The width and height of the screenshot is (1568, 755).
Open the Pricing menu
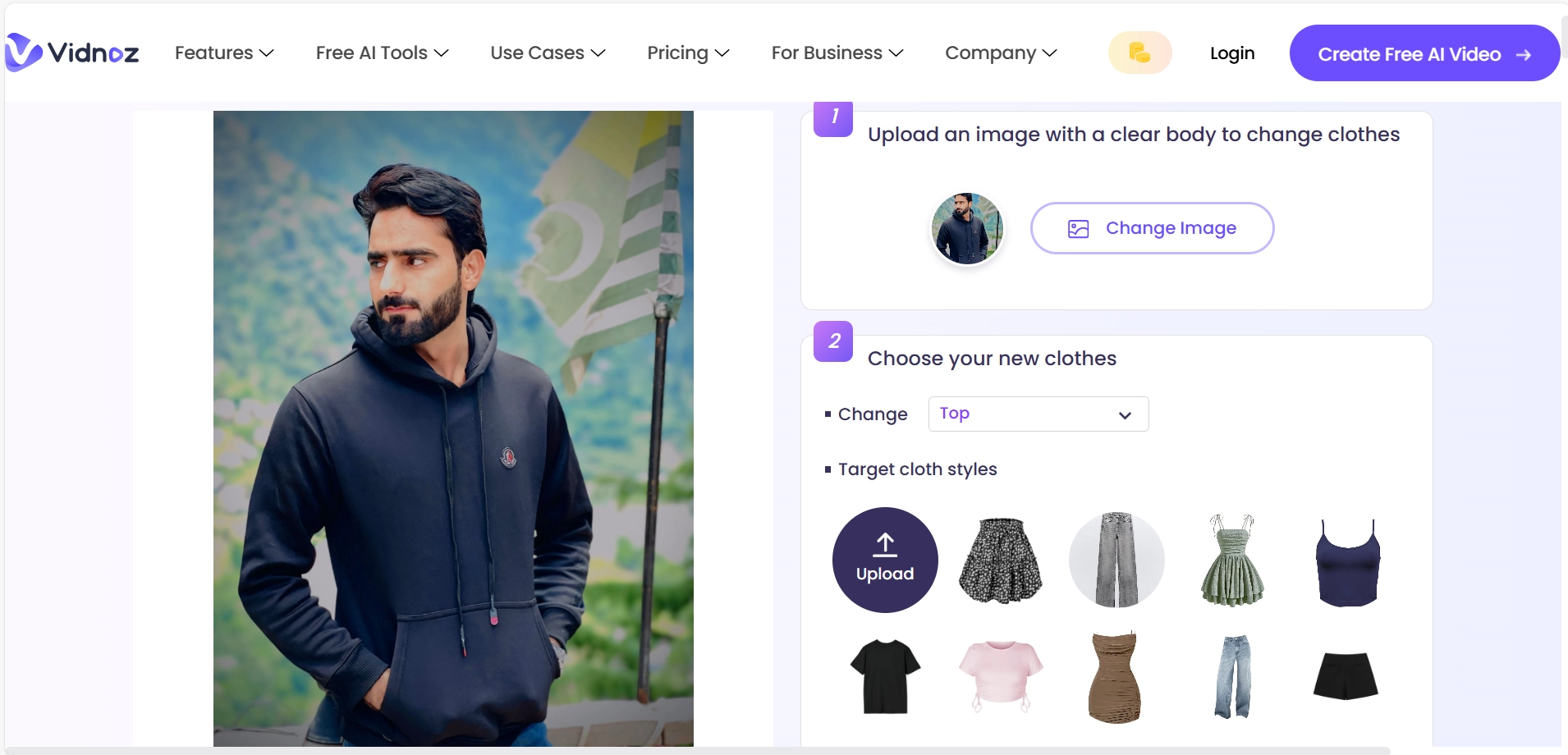click(688, 53)
